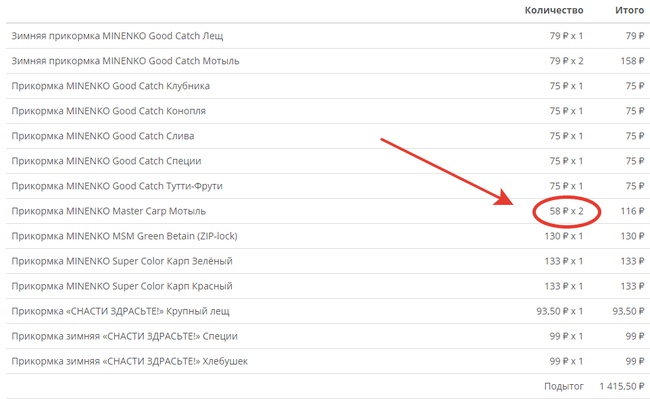650x399 pixels.
Task: Select Прикормка «СНАСТИ ЗДРАСЬТЕ!» Крупный лещ
Action: coord(121,311)
